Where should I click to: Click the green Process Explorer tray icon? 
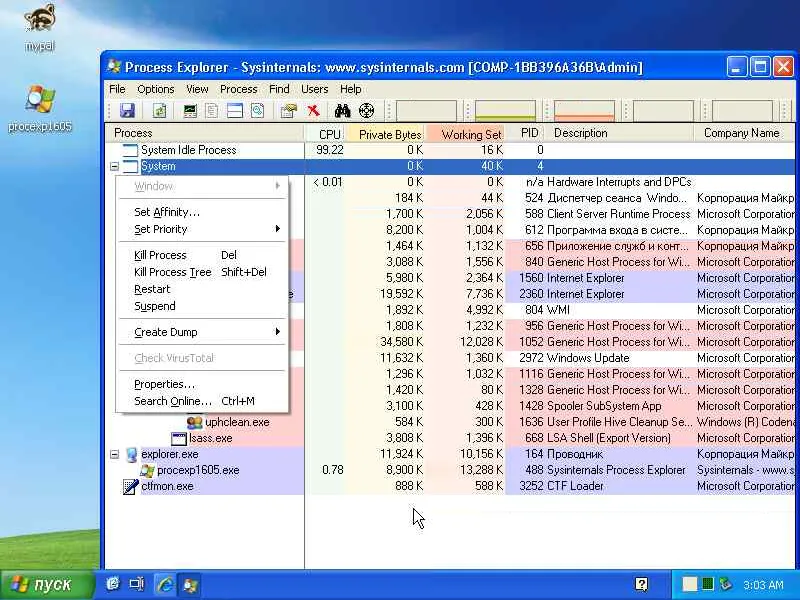708,584
